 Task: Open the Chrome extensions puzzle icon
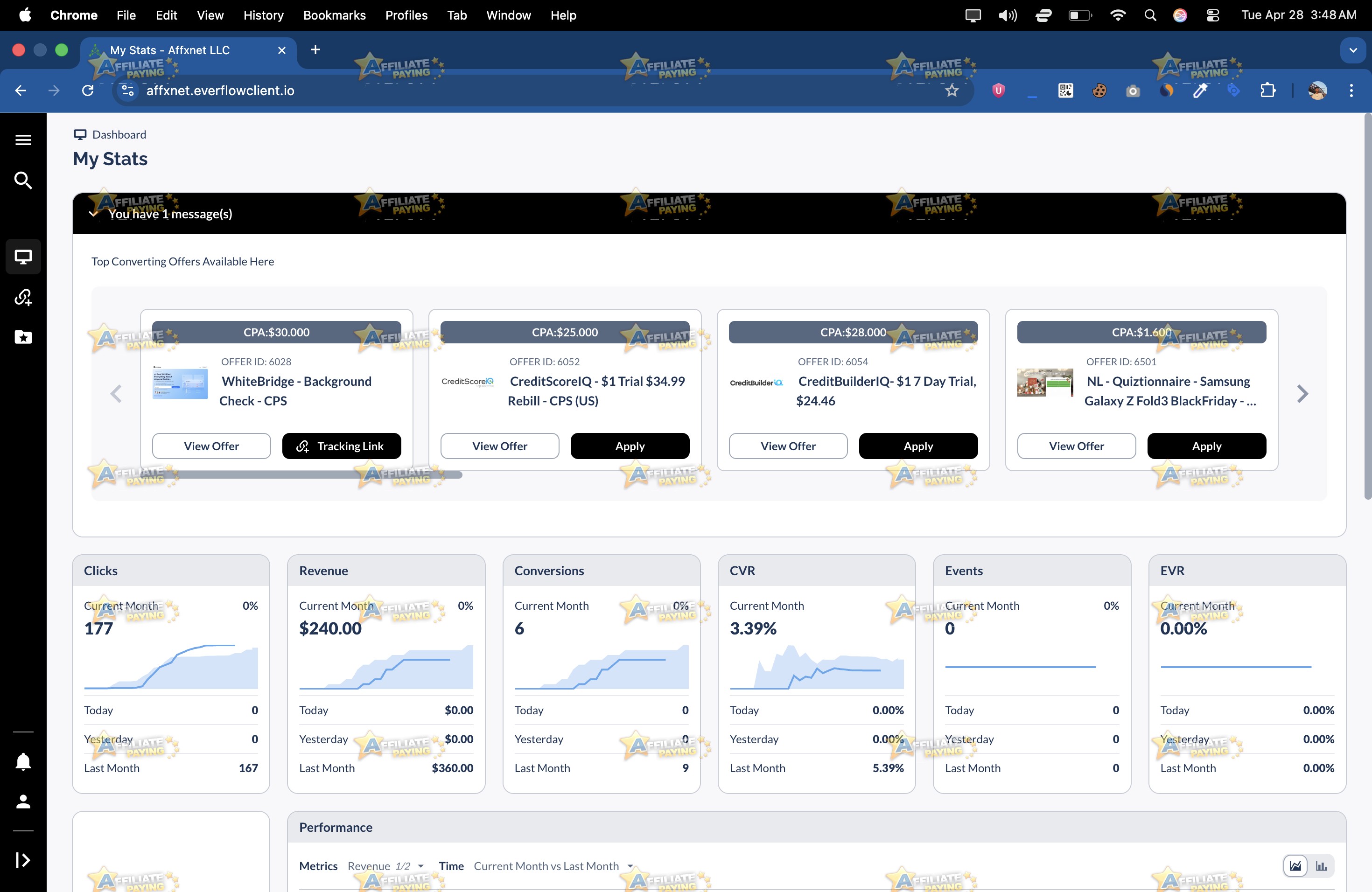click(x=1267, y=91)
